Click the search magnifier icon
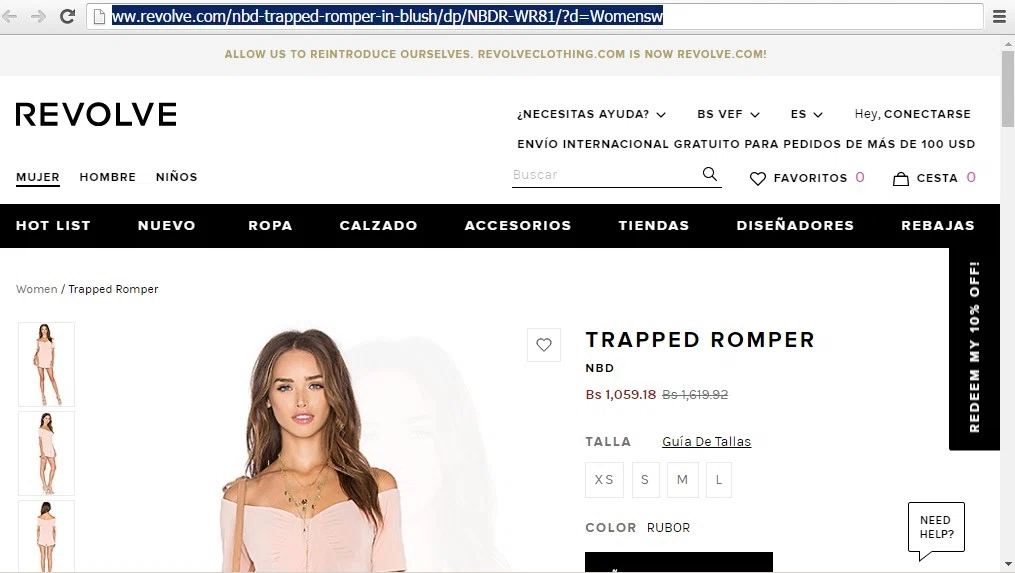1015x573 pixels. (709, 174)
